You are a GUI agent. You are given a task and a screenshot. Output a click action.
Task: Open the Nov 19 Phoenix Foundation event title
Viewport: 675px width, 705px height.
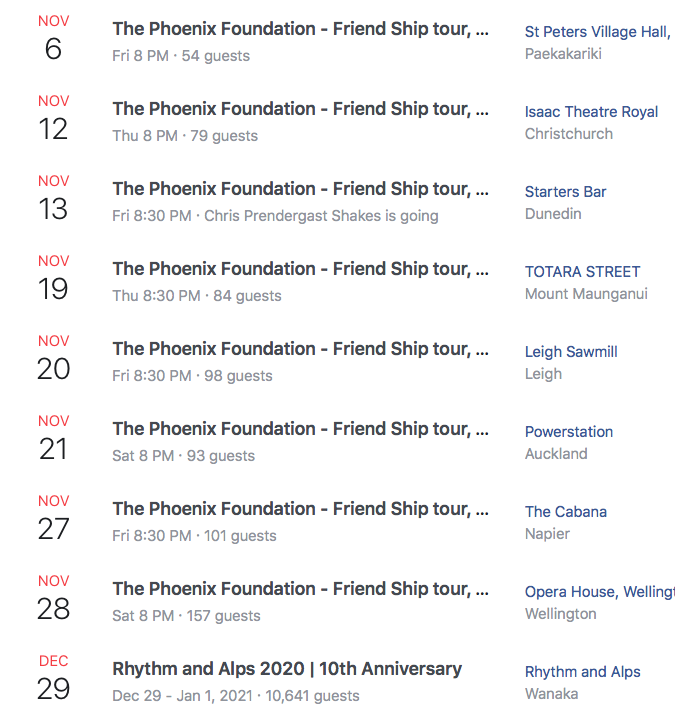[300, 269]
